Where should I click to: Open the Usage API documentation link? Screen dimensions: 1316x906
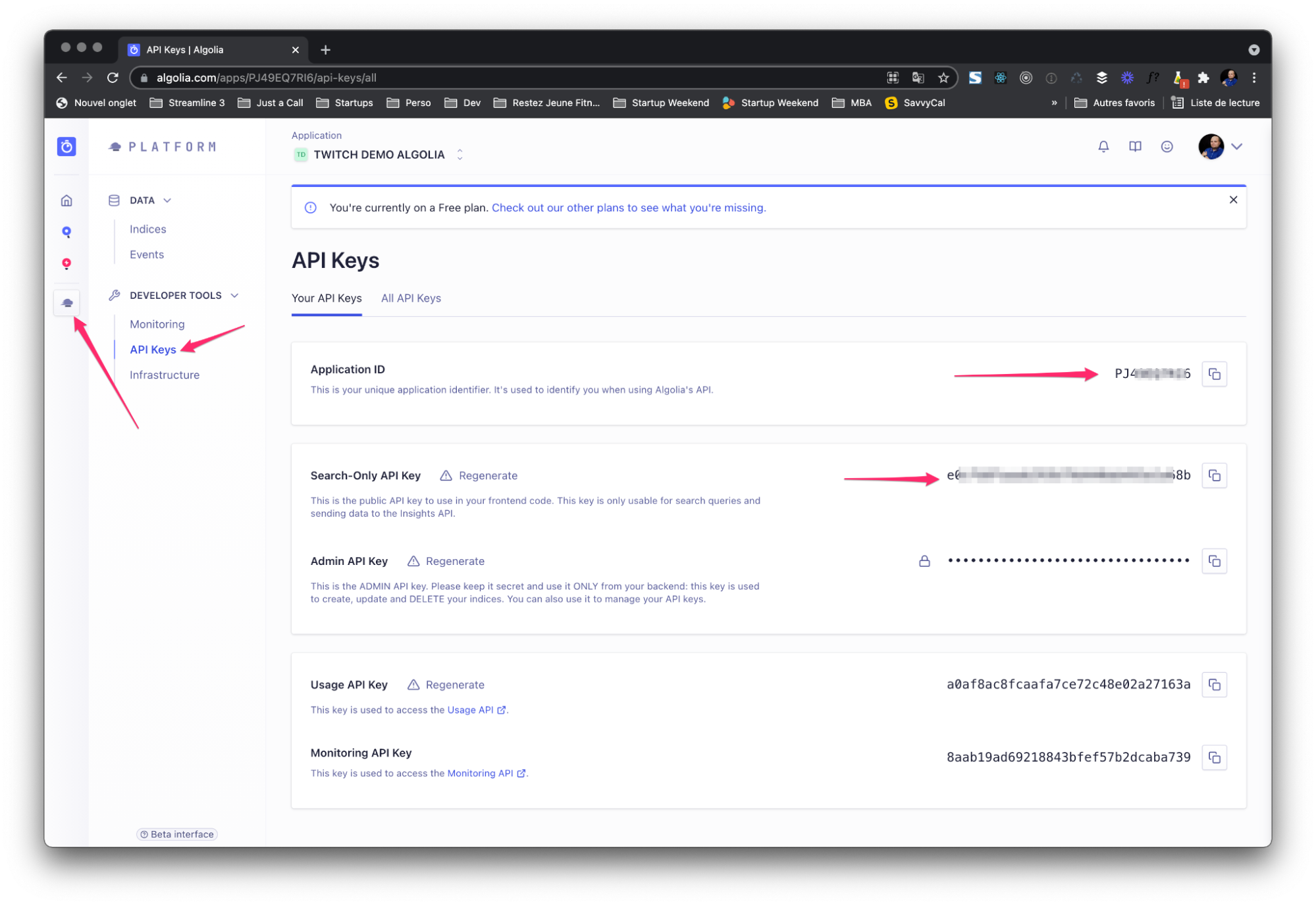click(x=477, y=710)
